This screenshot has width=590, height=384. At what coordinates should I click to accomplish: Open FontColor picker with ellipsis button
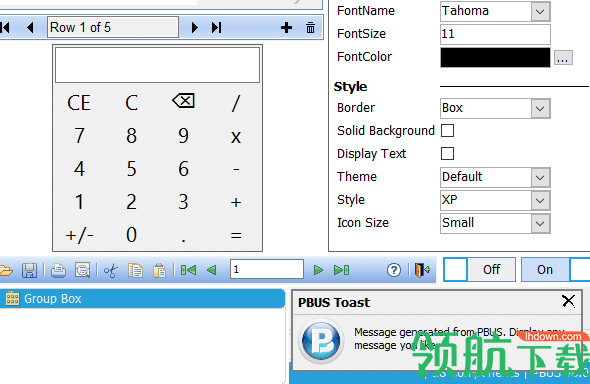(563, 58)
